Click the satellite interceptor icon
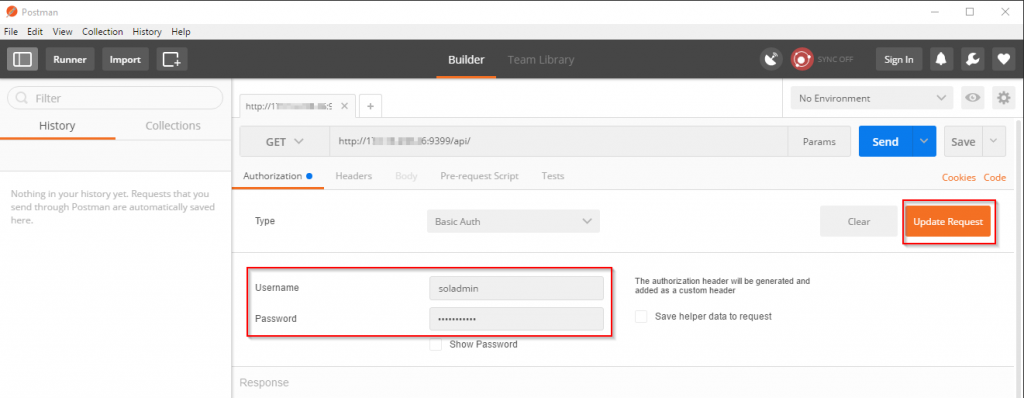This screenshot has height=398, width=1024. [771, 59]
